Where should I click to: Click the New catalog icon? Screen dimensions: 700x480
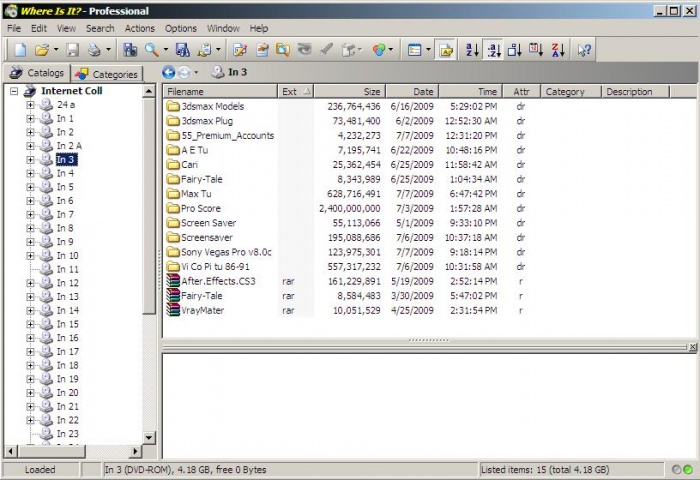point(17,49)
